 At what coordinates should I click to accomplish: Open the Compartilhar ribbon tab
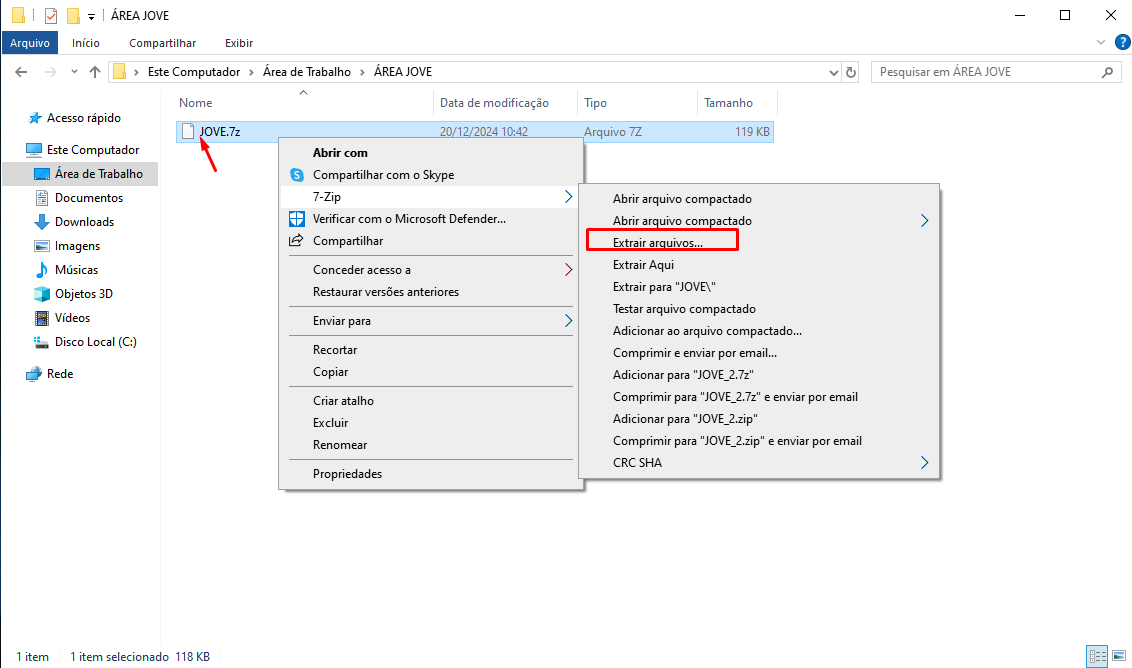click(162, 43)
